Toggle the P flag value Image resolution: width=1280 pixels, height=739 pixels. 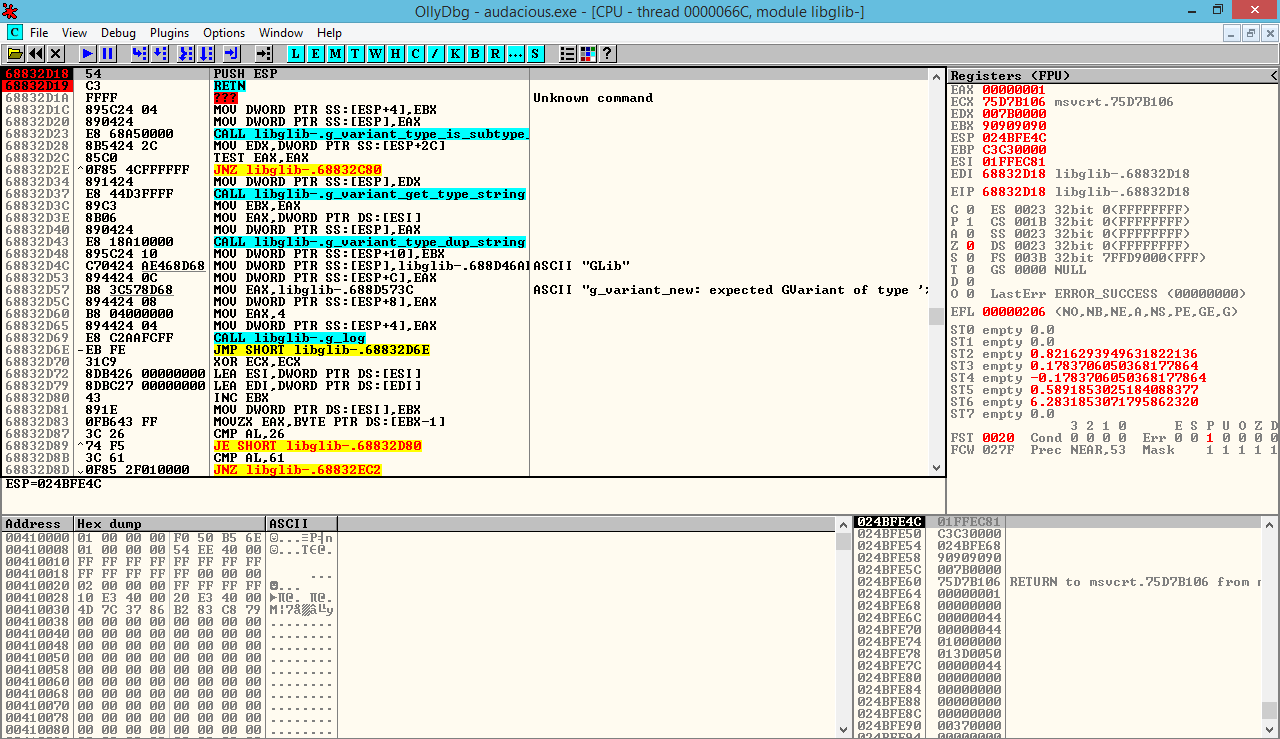(970, 222)
